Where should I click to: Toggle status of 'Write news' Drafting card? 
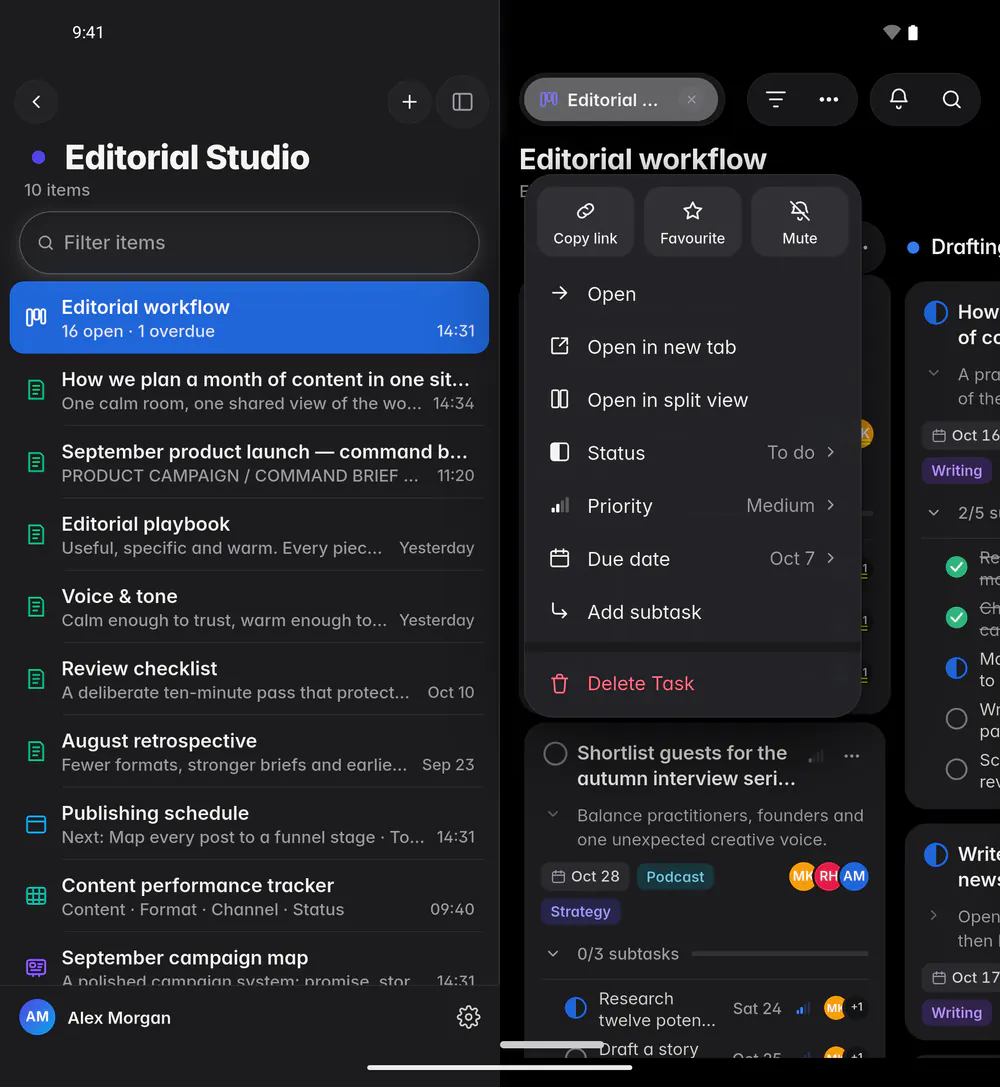(936, 855)
